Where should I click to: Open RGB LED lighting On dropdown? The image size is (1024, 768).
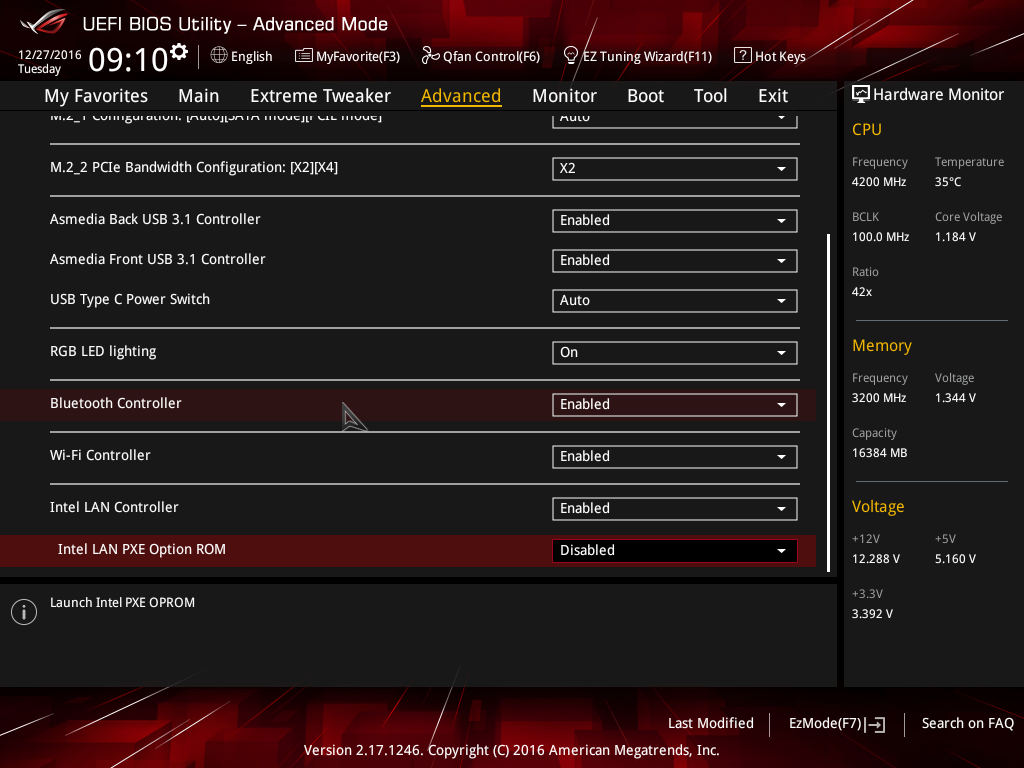tap(675, 353)
